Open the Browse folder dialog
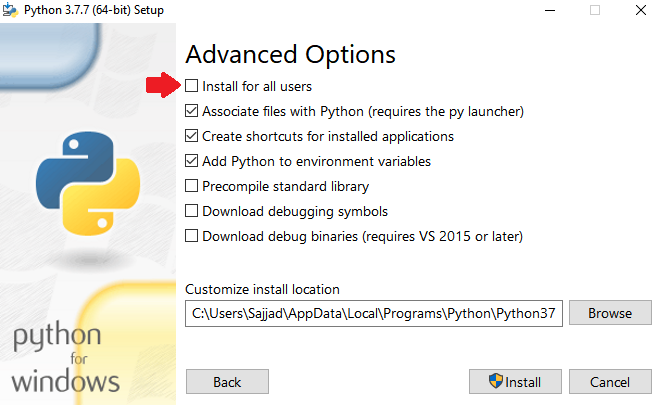Image resolution: width=664 pixels, height=406 pixels. tap(610, 313)
